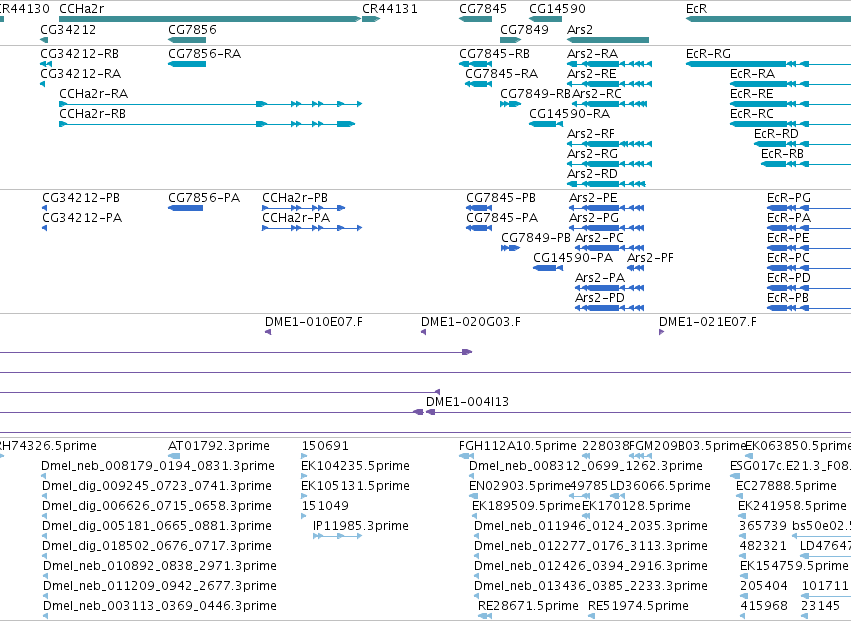Image resolution: width=851 pixels, height=621 pixels.
Task: Select protein CG14590-PA
Action: (x=548, y=268)
